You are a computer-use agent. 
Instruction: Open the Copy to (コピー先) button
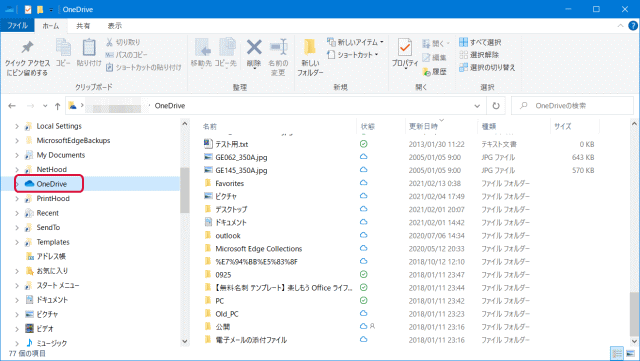pyautogui.click(x=226, y=52)
